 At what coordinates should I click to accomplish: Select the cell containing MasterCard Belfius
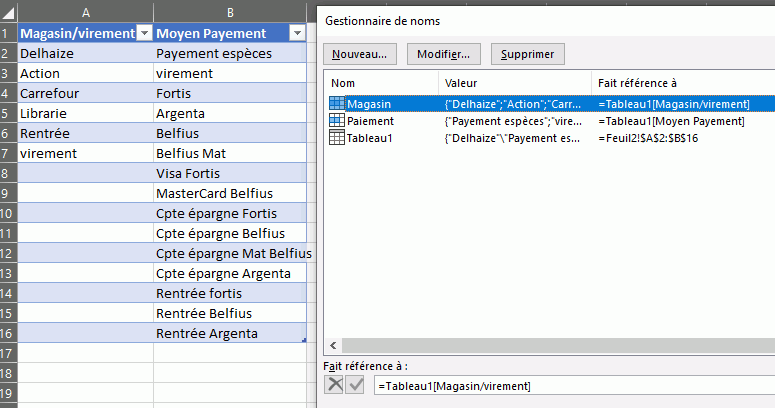pyautogui.click(x=230, y=193)
